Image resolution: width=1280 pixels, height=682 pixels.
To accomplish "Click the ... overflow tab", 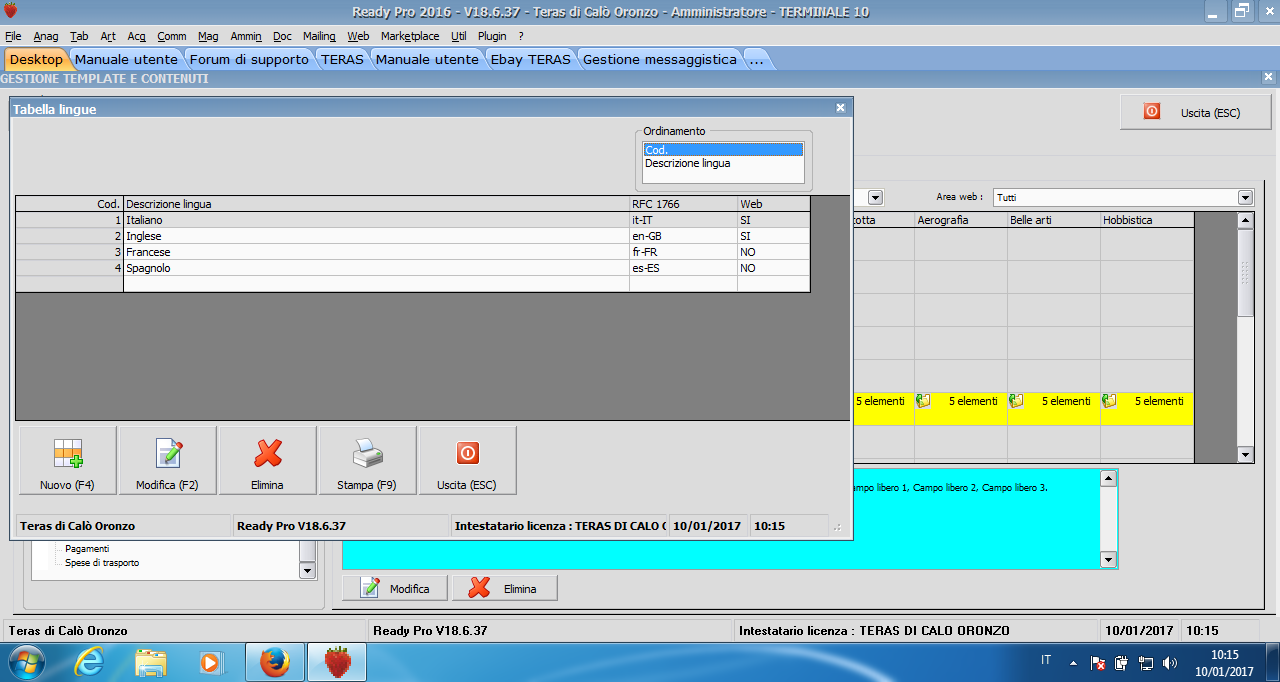I will pyautogui.click(x=756, y=59).
